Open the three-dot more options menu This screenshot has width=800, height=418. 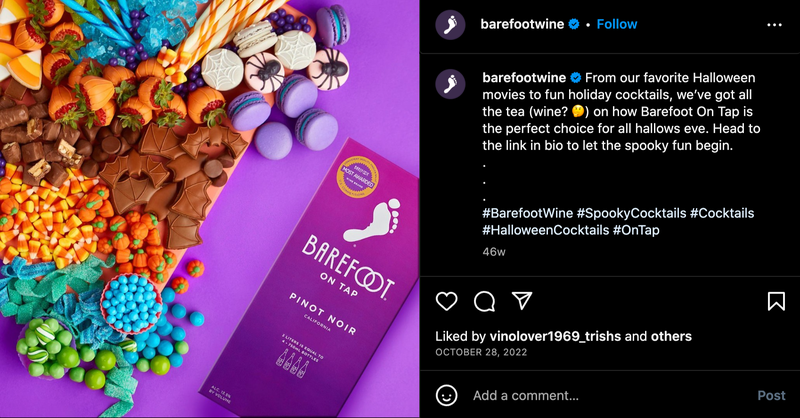[774, 25]
